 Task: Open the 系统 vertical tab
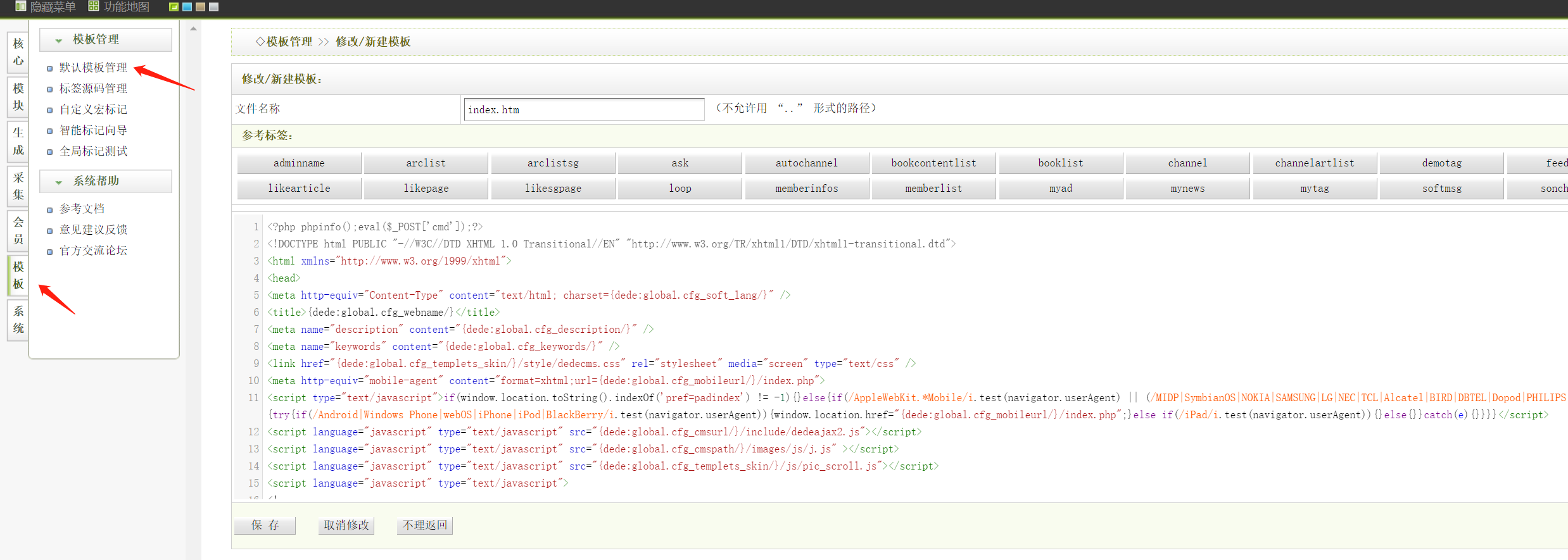click(18, 320)
